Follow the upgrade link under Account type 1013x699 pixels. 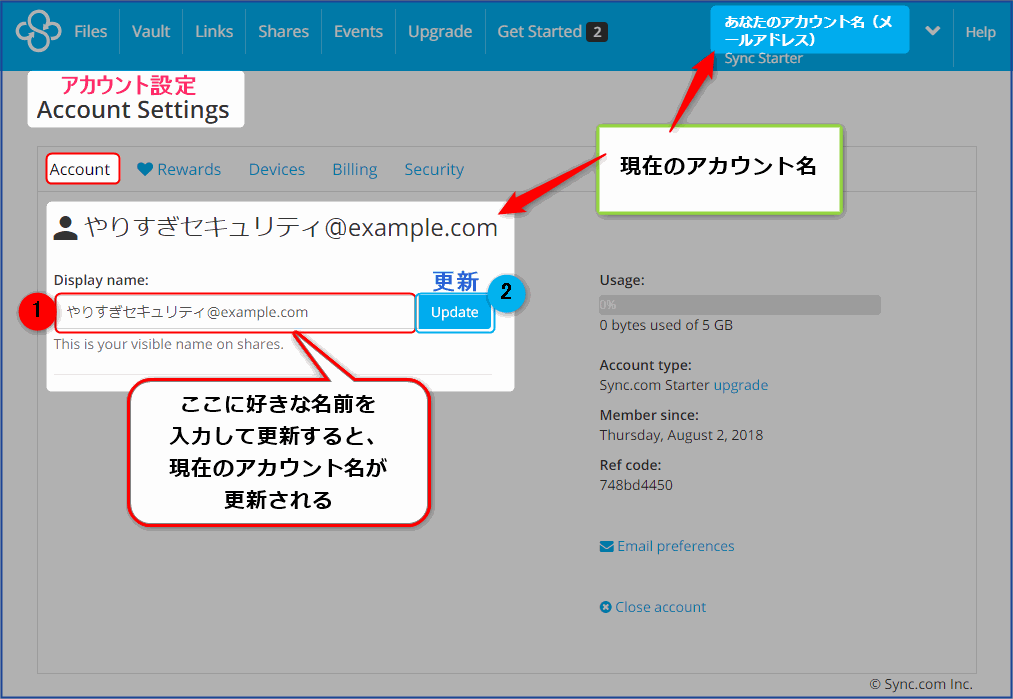coord(740,385)
